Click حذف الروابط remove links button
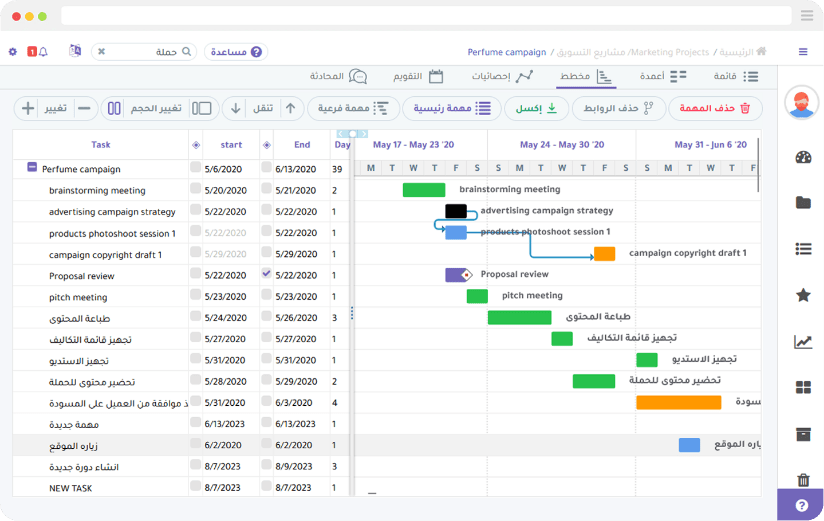The image size is (824, 521). coord(618,108)
